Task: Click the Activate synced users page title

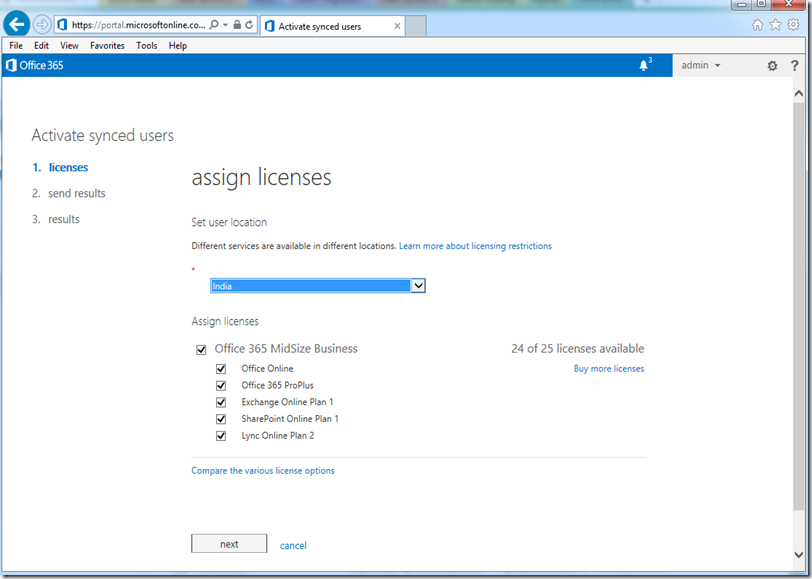Action: pyautogui.click(x=103, y=135)
